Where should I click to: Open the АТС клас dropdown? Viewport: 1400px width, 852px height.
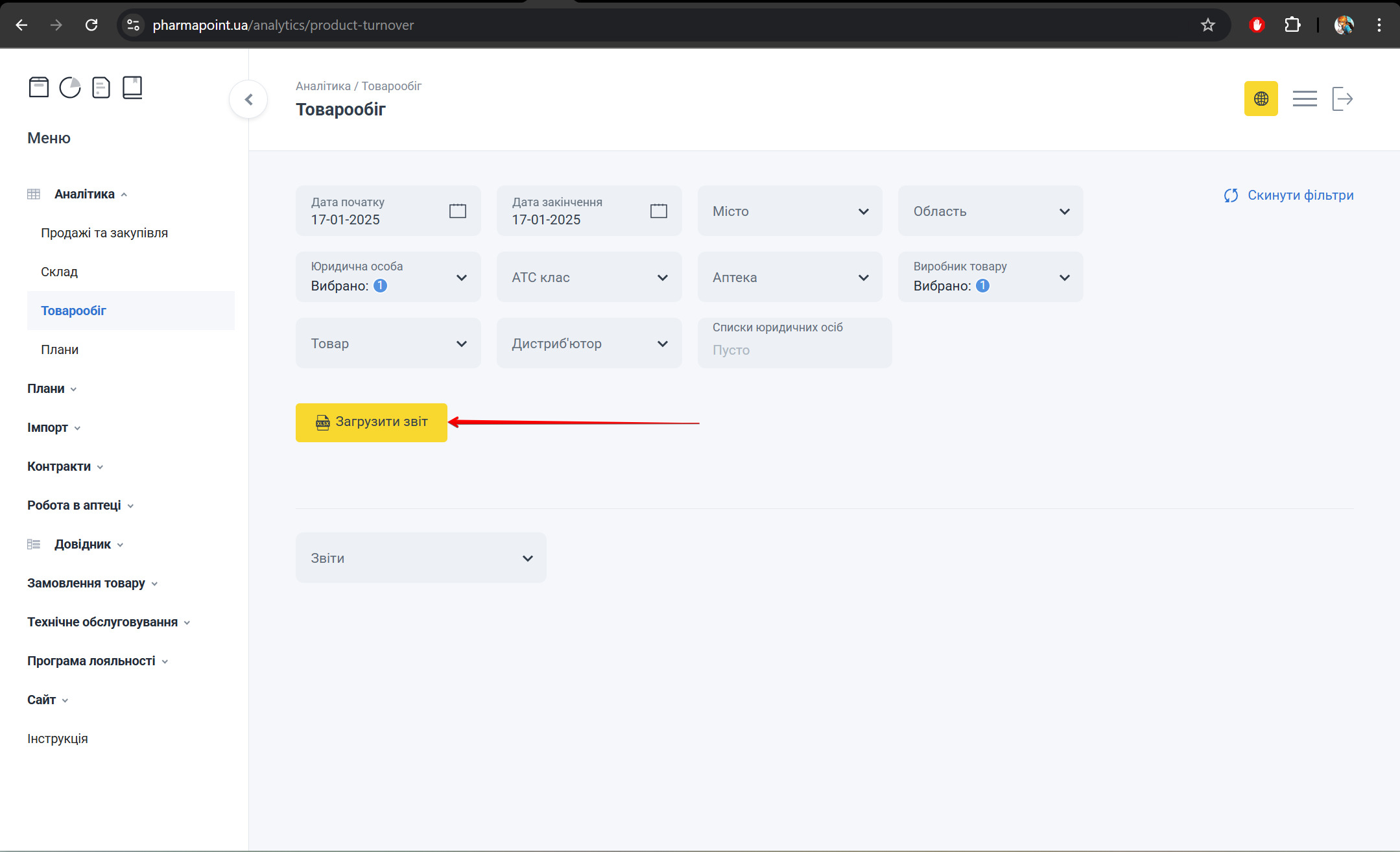pyautogui.click(x=589, y=278)
